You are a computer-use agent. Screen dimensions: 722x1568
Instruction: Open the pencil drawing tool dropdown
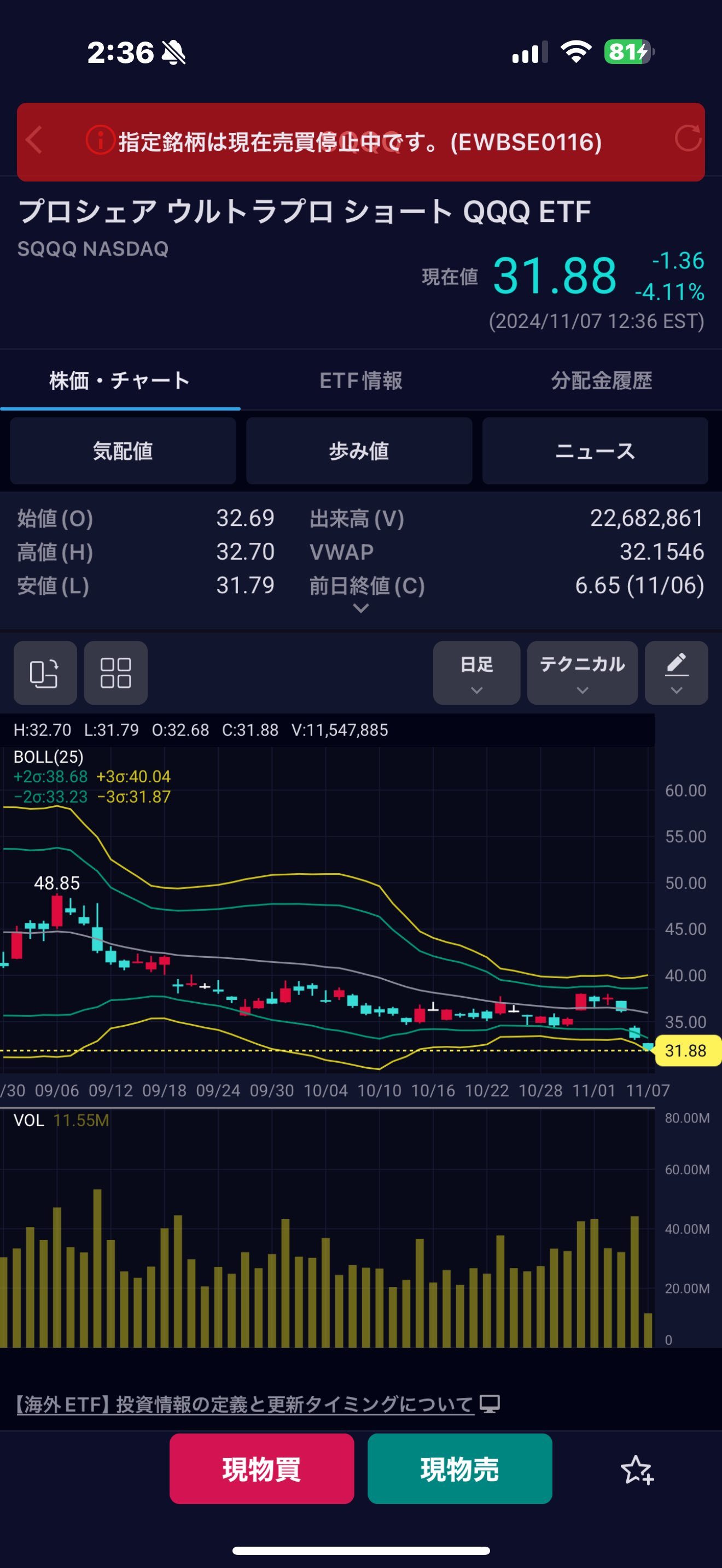pyautogui.click(x=677, y=672)
